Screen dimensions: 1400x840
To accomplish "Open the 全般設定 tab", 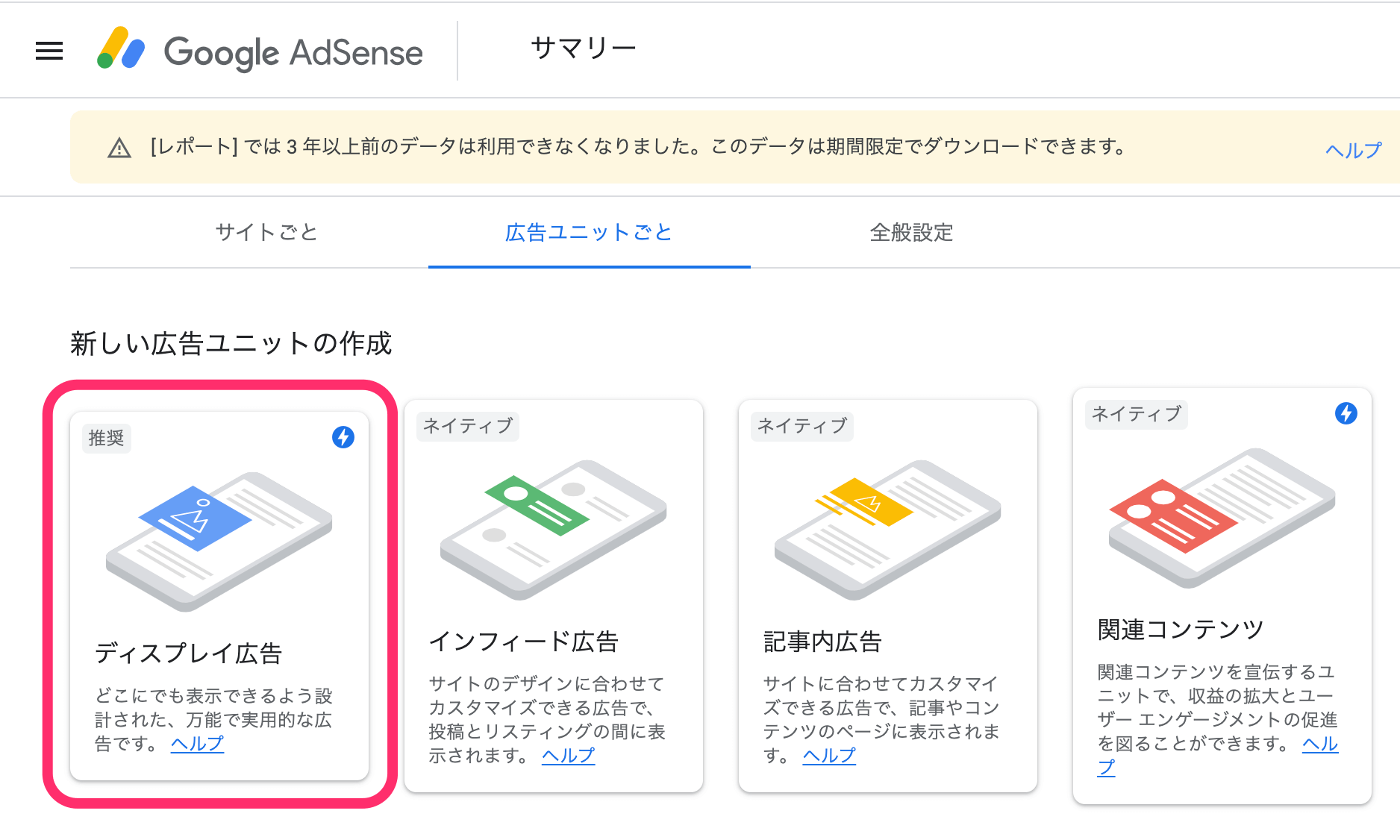I will (x=911, y=233).
